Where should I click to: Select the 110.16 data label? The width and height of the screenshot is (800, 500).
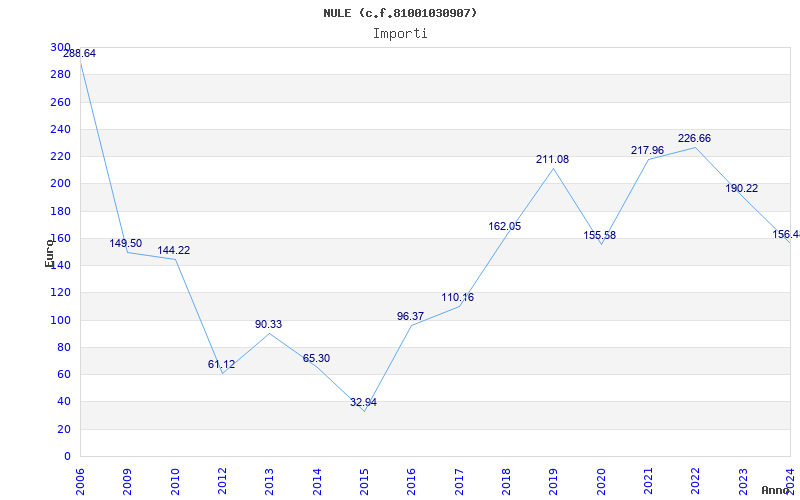[x=458, y=297]
